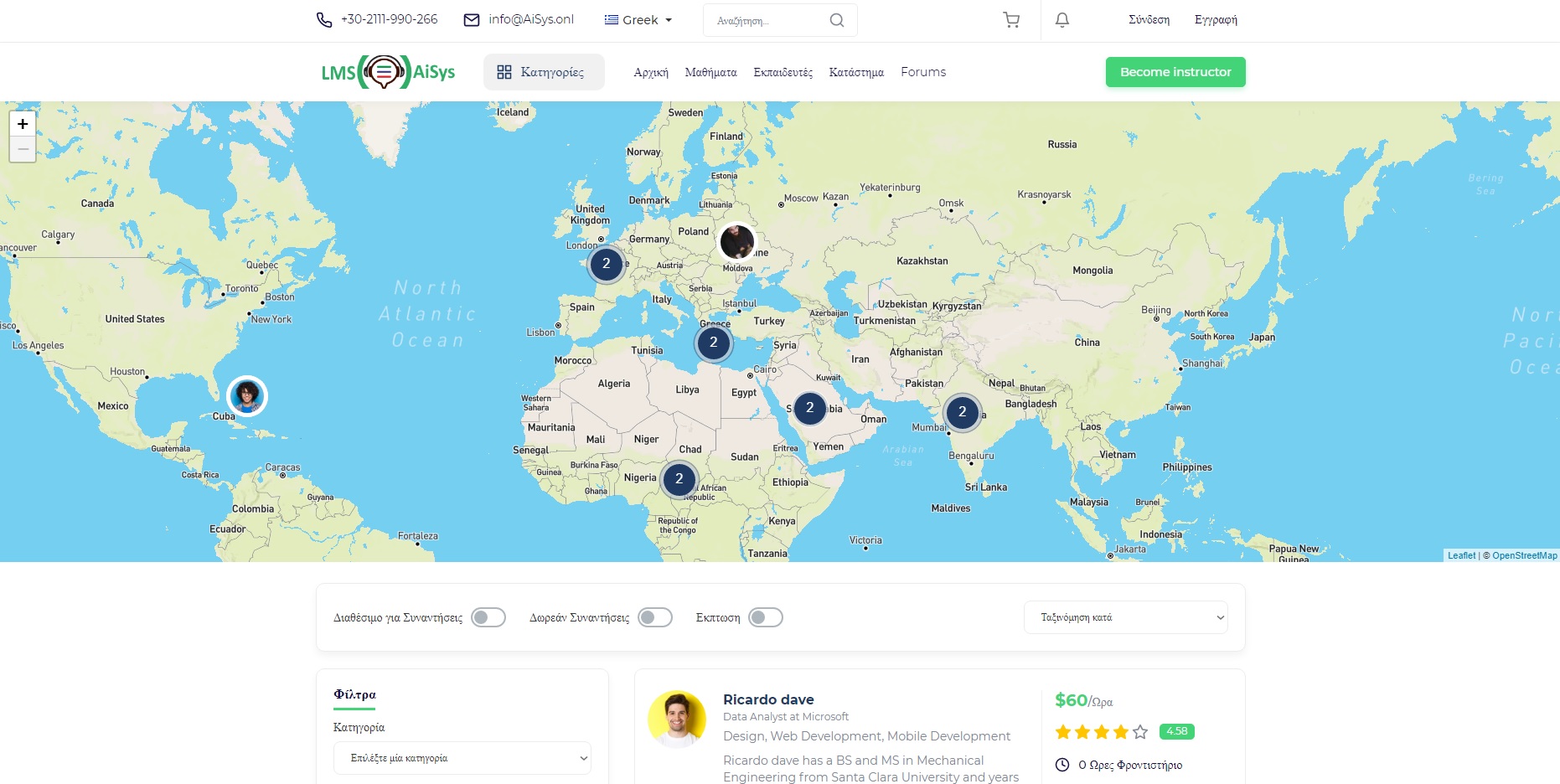Click the Become instructor button

click(x=1175, y=72)
